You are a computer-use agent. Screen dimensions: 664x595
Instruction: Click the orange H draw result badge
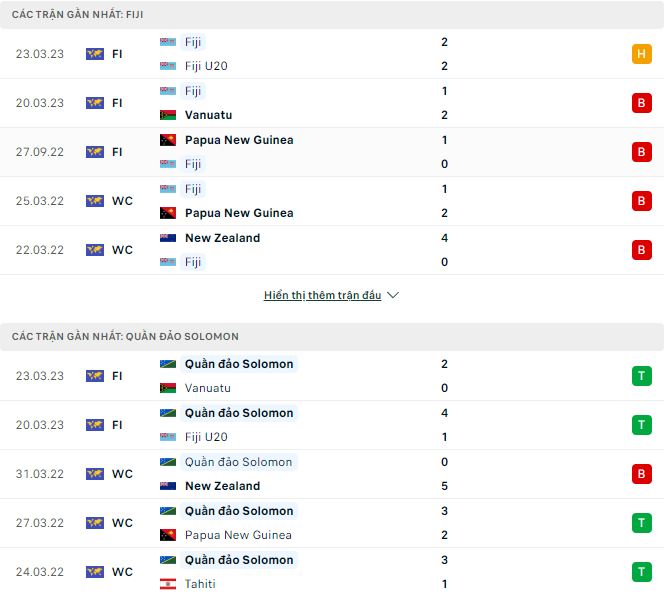641,54
